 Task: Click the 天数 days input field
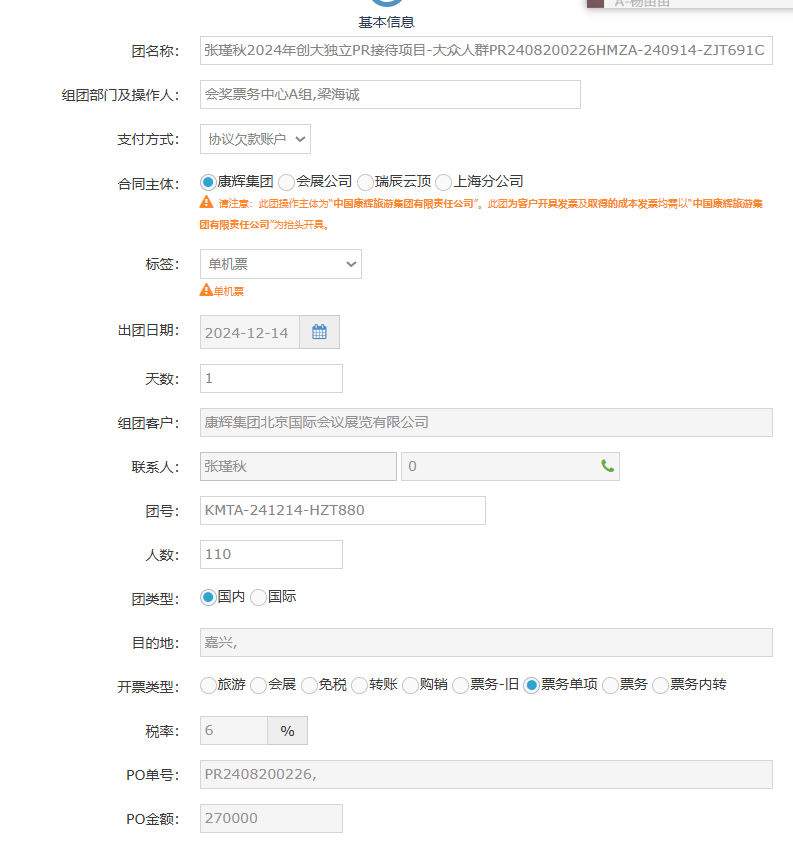271,378
